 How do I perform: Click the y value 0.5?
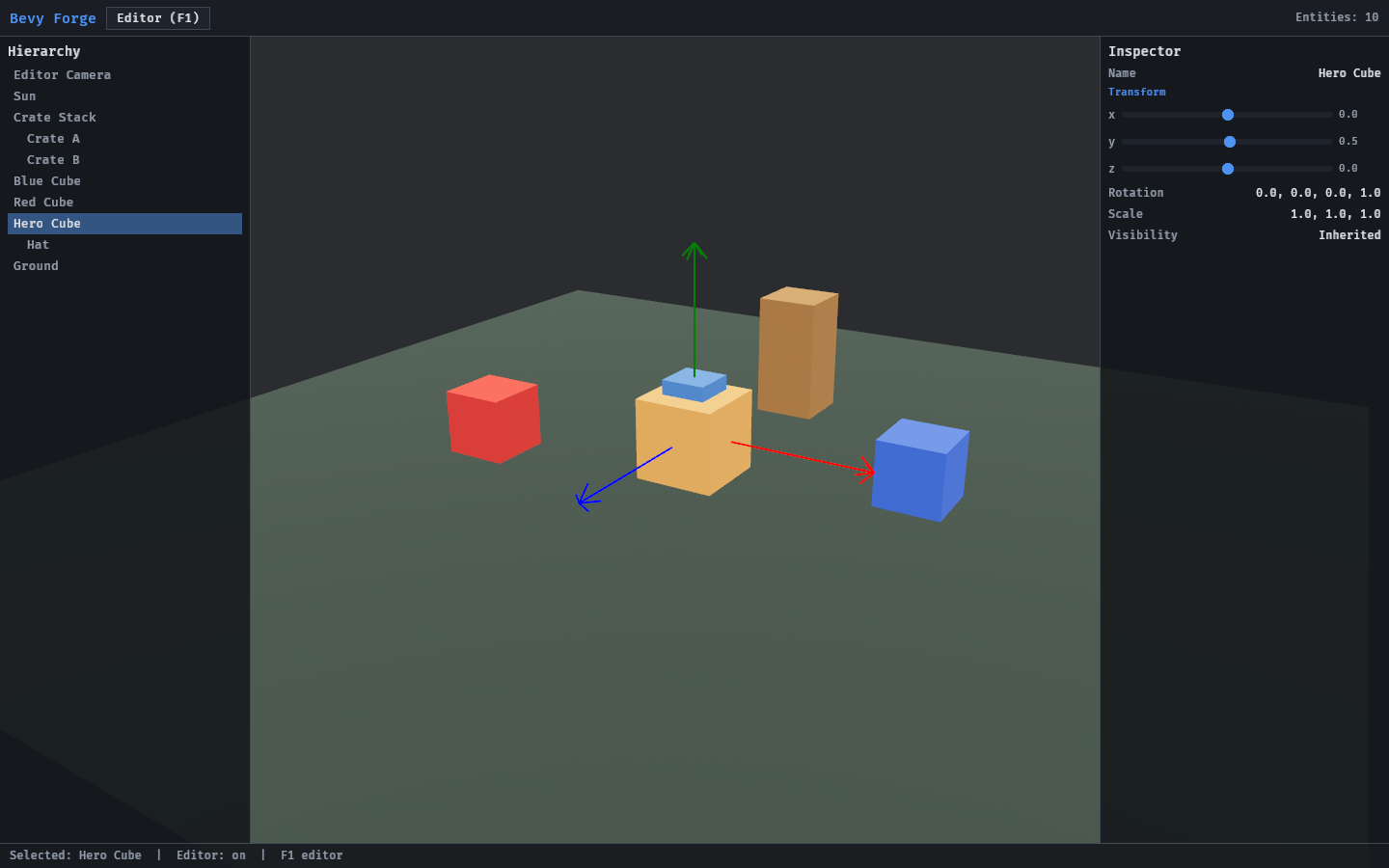coord(1348,142)
